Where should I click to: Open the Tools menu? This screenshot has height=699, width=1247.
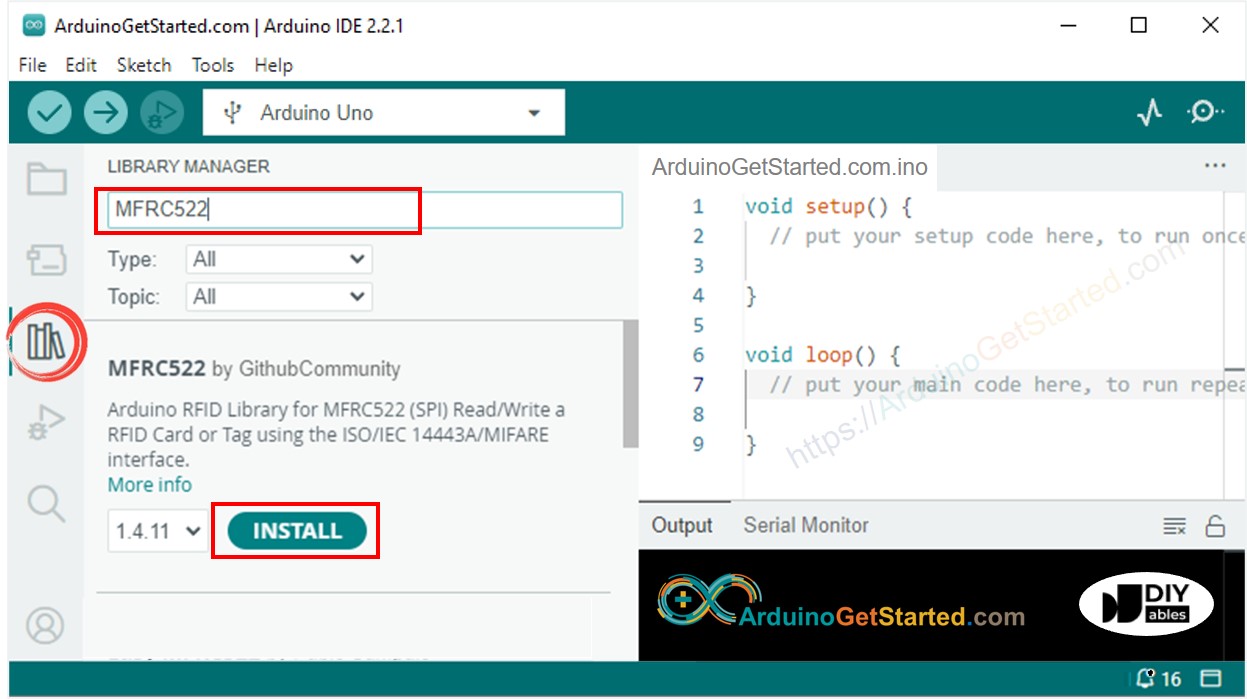212,65
